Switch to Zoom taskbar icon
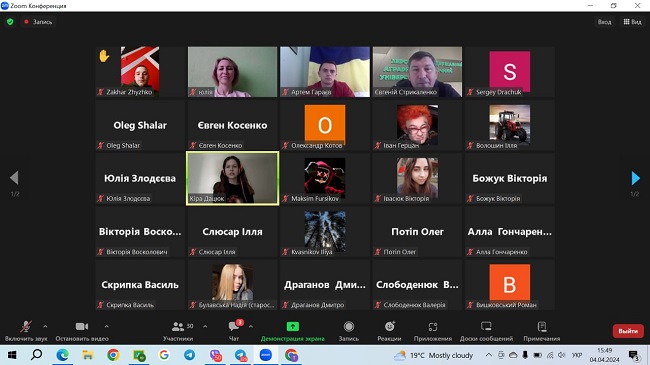The height and width of the screenshot is (365, 650). click(266, 355)
